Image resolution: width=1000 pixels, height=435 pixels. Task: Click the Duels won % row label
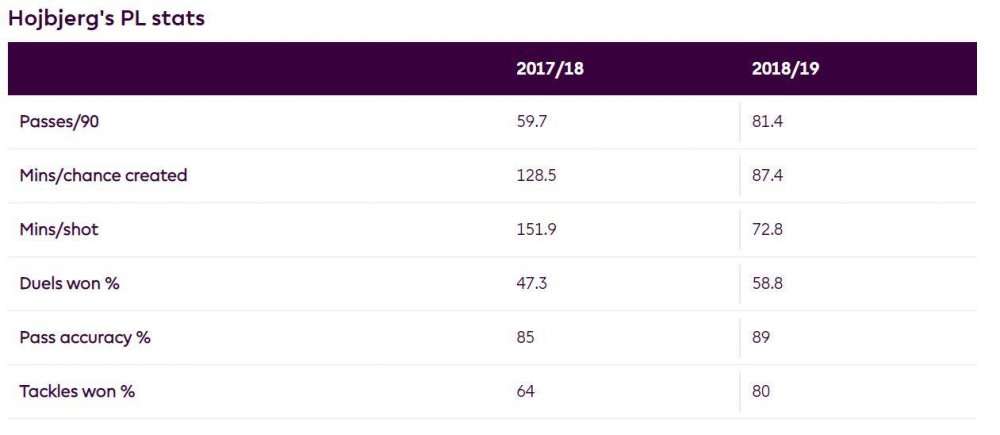pos(69,284)
